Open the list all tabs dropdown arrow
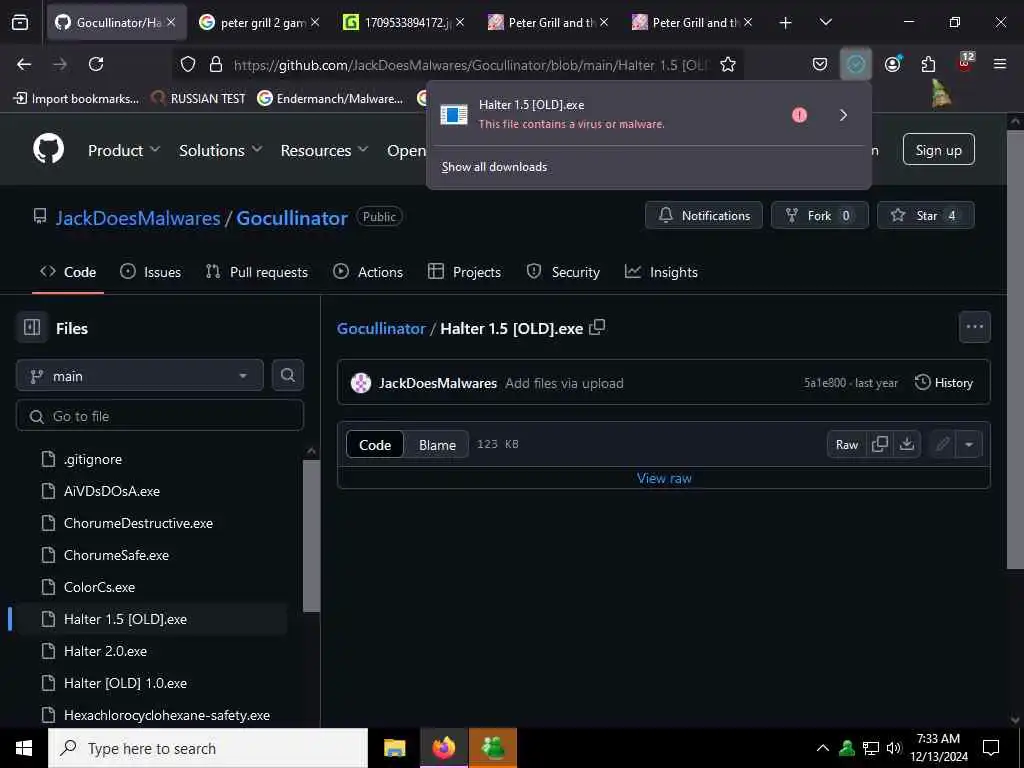Screen dimensions: 1024x768 pyautogui.click(x=825, y=22)
